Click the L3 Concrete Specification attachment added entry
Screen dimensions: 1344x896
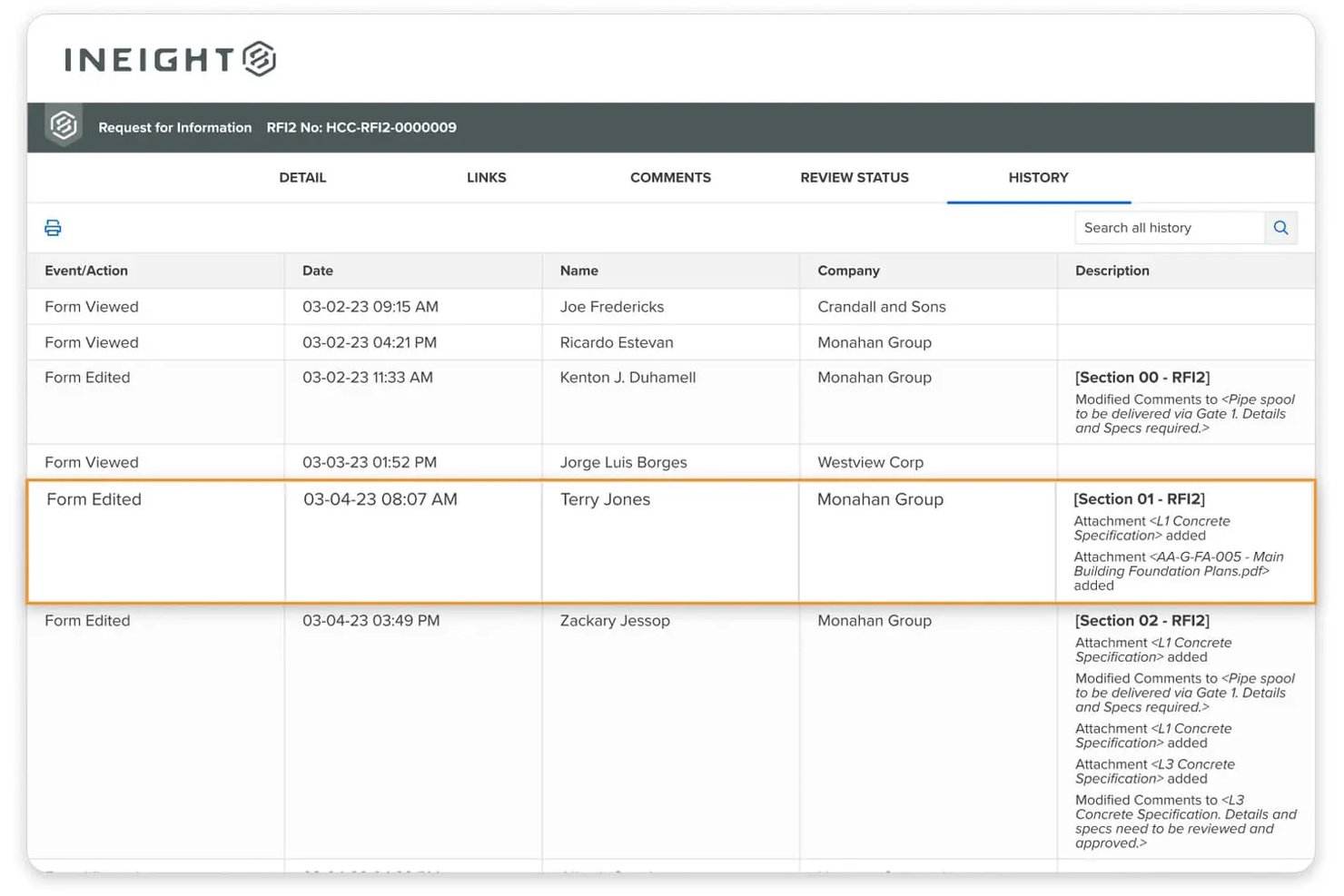click(1155, 772)
